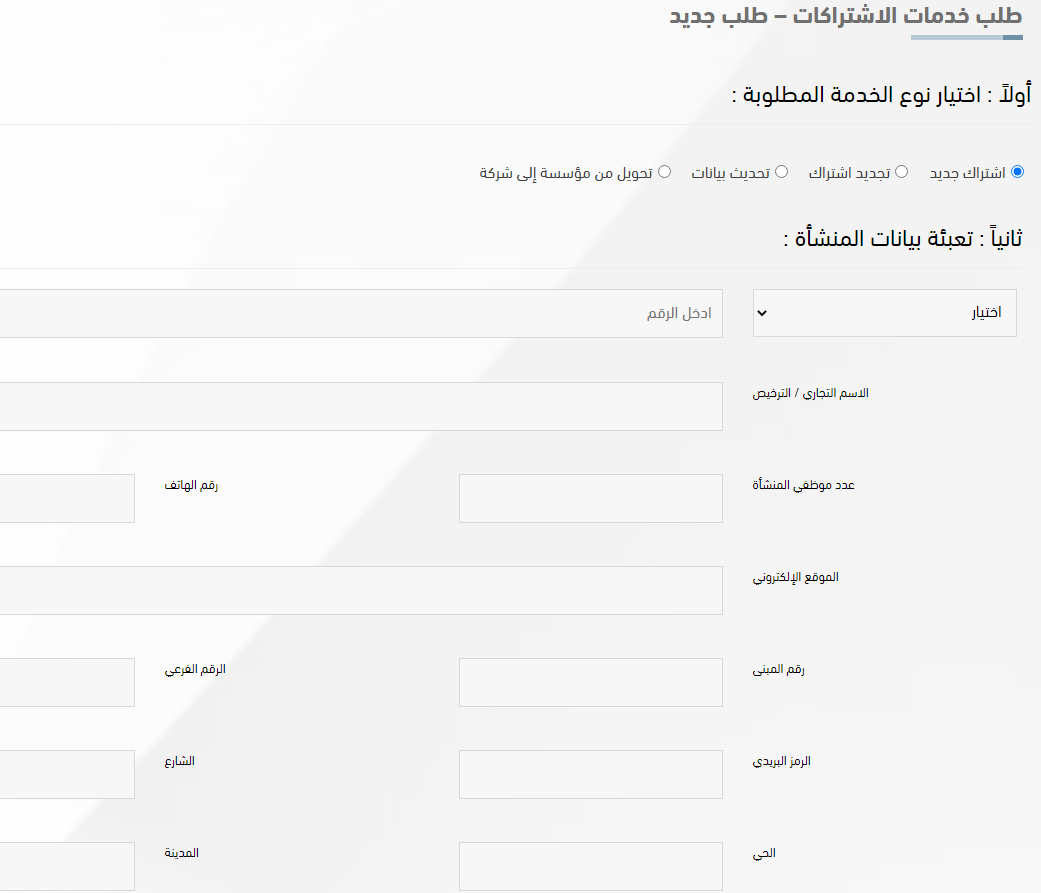Screen dimensions: 1041x893
Task: Choose the تجديد اشتراك radio option
Action: click(x=901, y=172)
